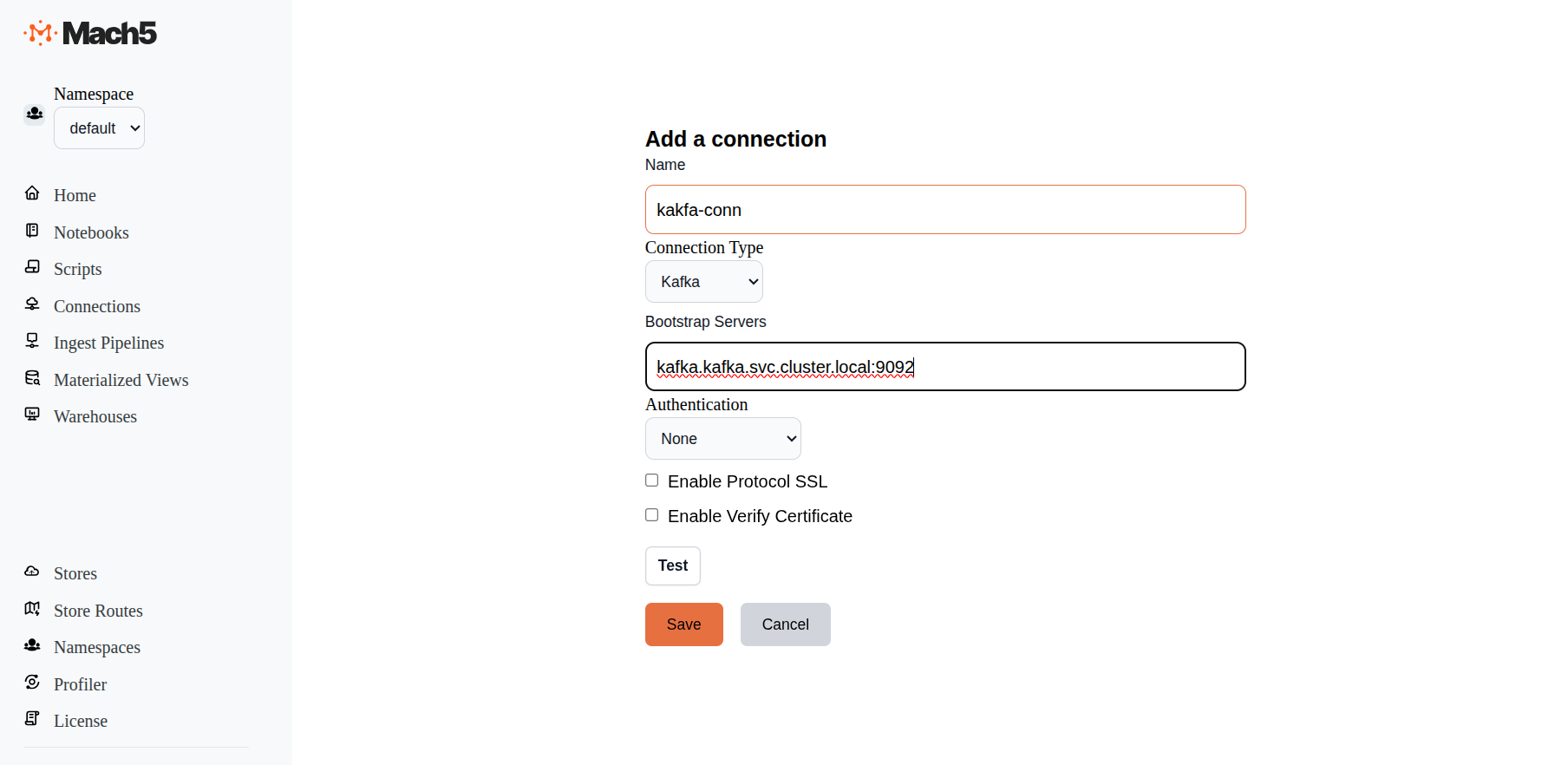Save the new connection
The width and height of the screenshot is (1568, 765).
(x=683, y=624)
